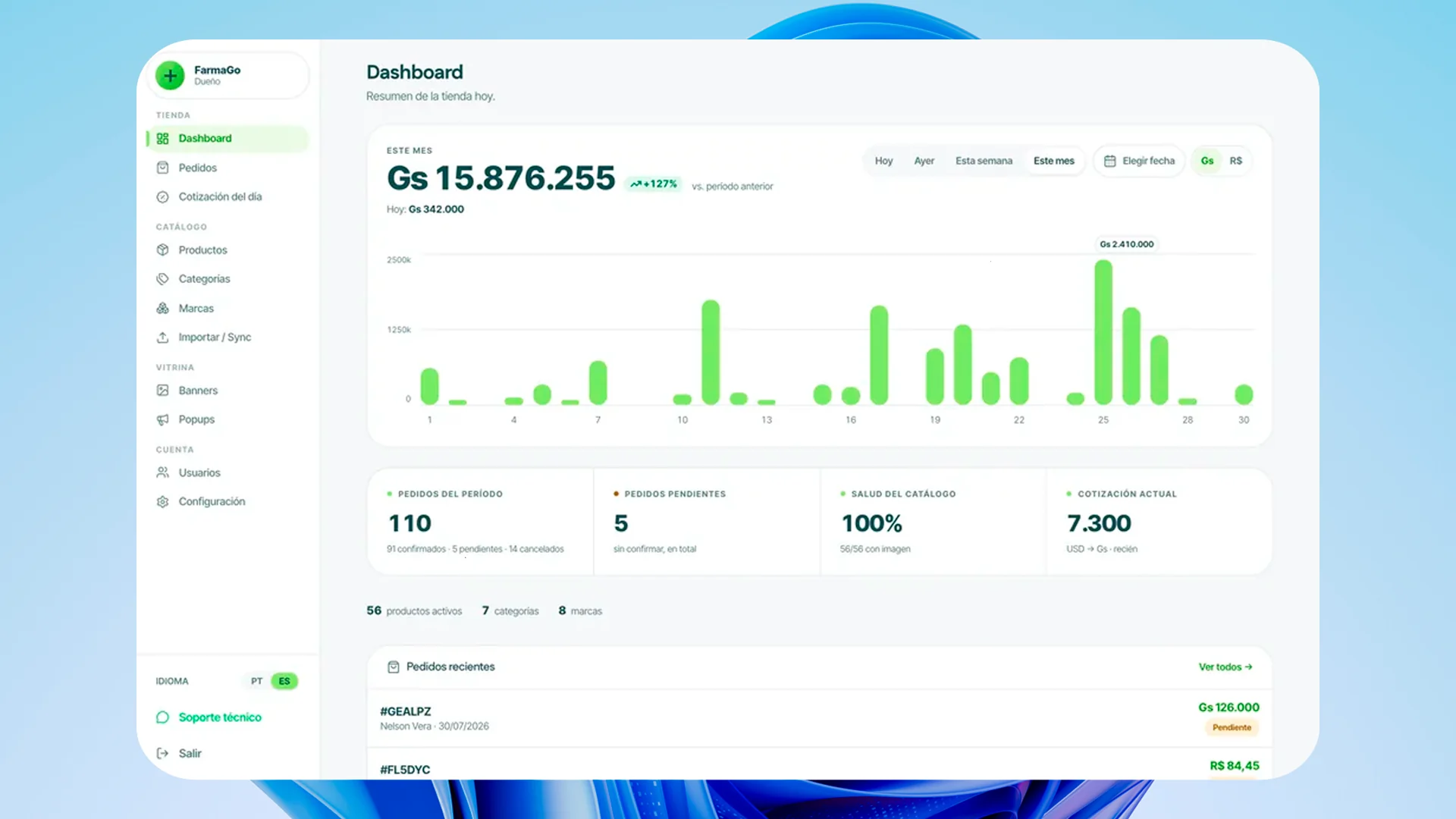Go to Productos section

coord(227,249)
